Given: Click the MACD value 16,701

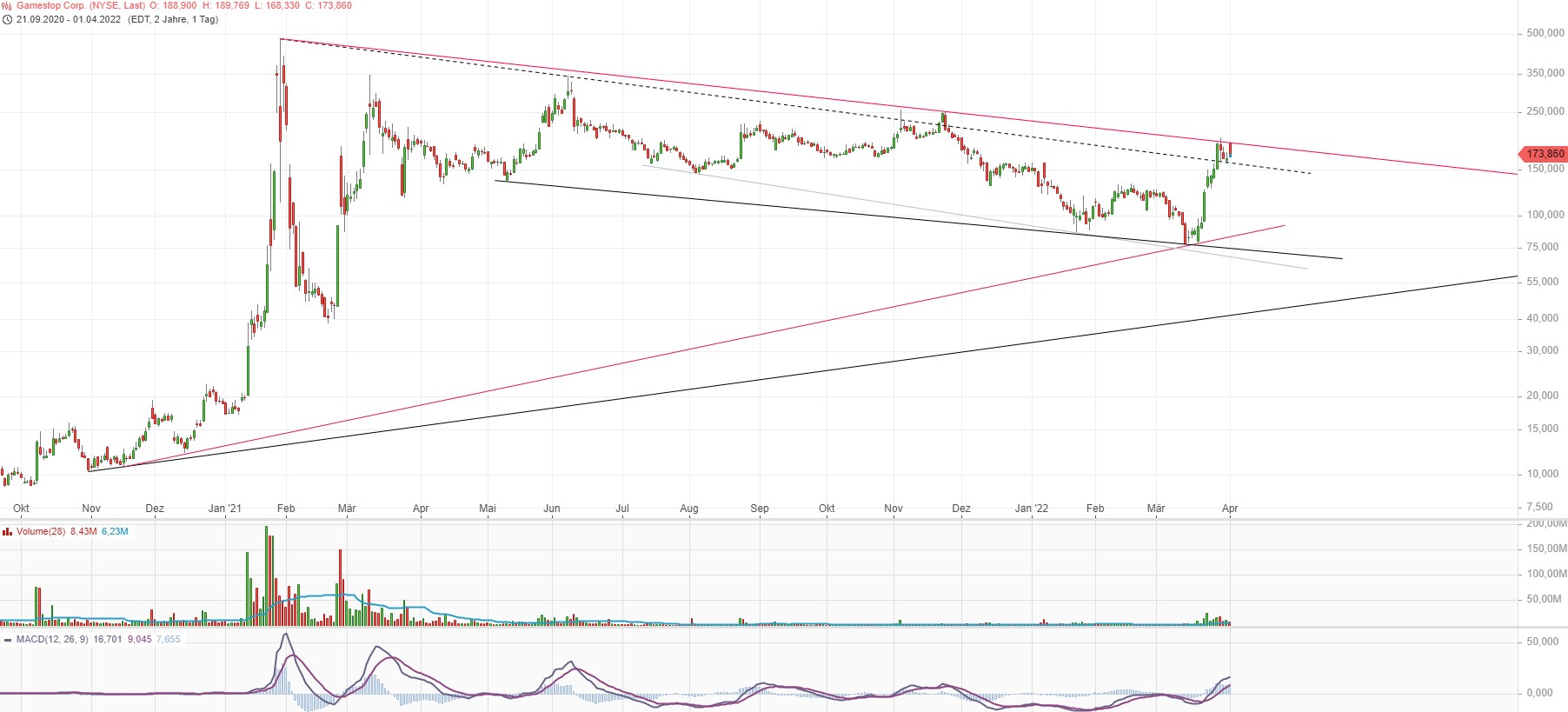Looking at the screenshot, I should pos(108,639).
